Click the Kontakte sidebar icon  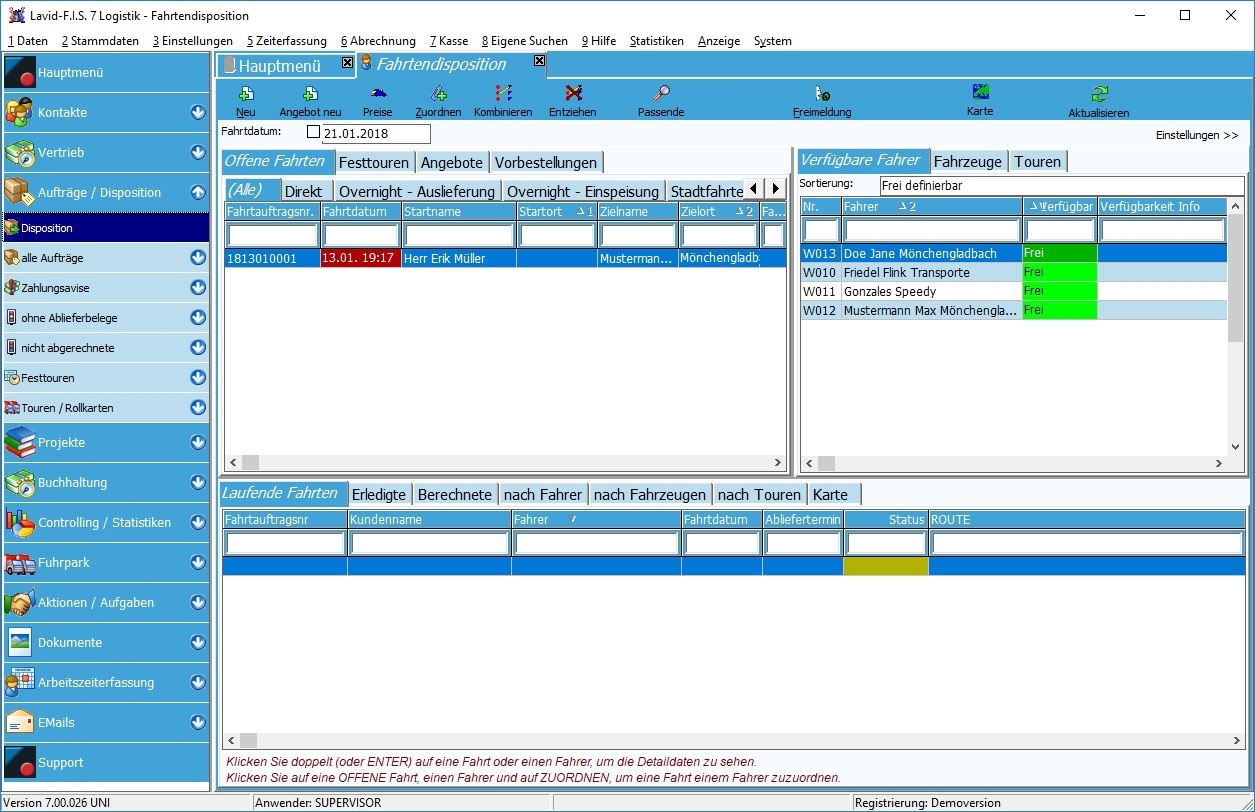pyautogui.click(x=20, y=112)
